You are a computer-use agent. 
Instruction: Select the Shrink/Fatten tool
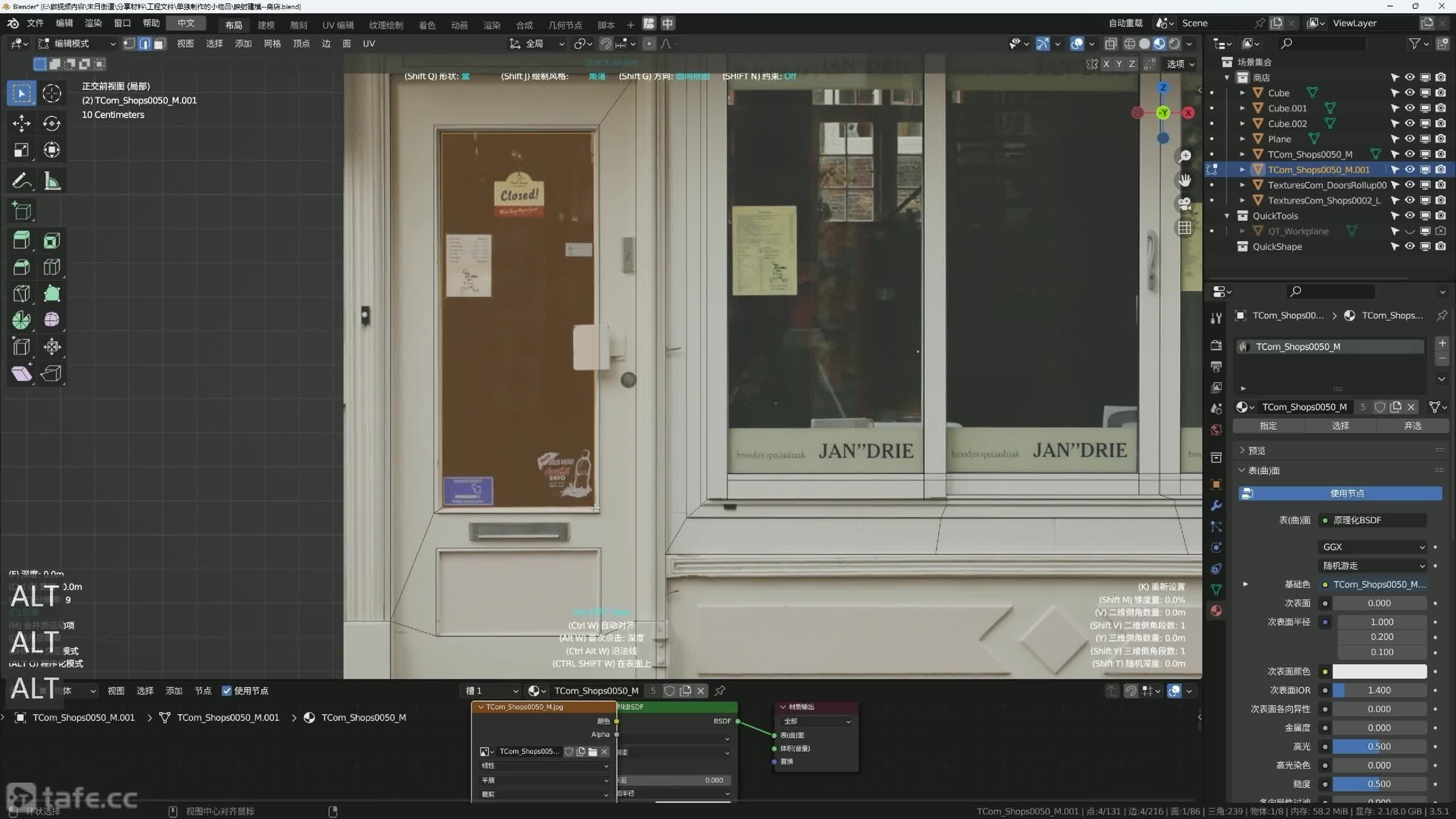(52, 347)
